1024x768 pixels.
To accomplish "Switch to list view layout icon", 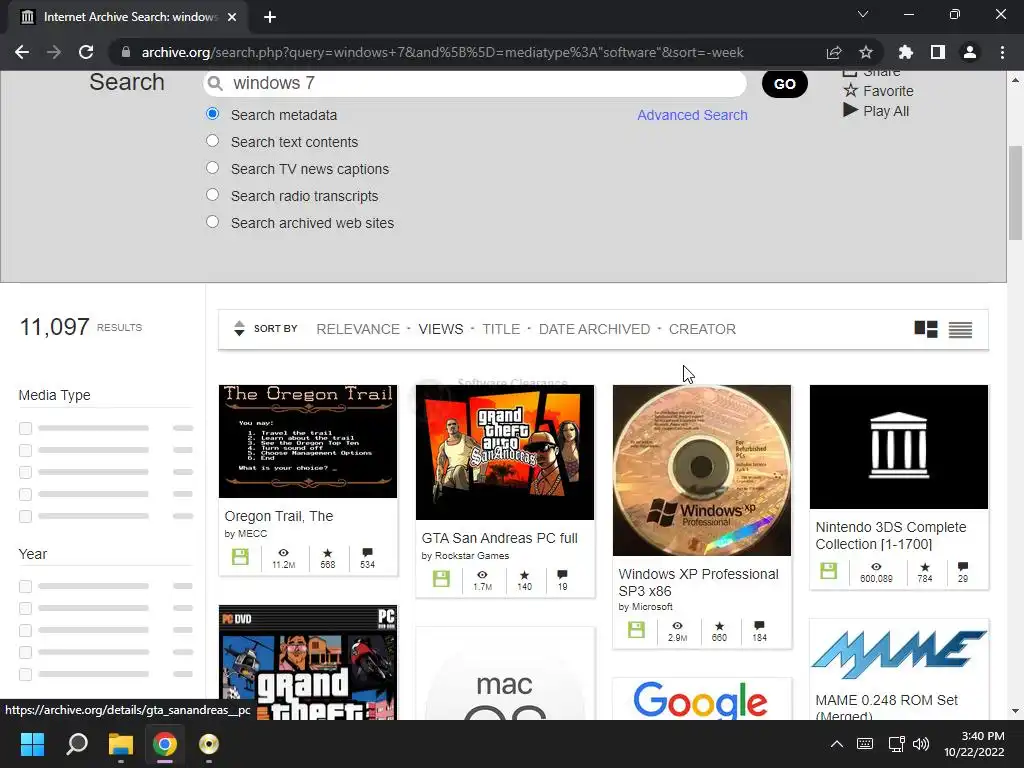I will tap(960, 330).
